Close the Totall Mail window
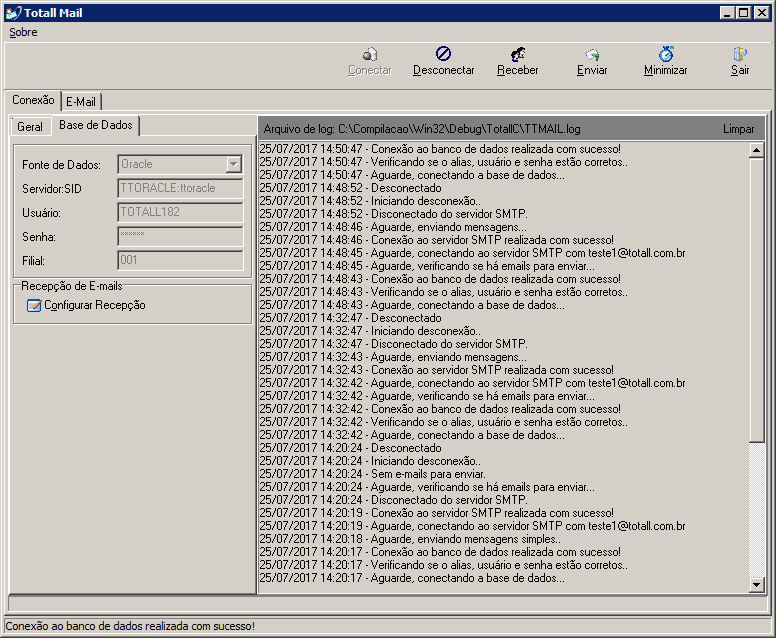The width and height of the screenshot is (776, 638). click(x=762, y=13)
